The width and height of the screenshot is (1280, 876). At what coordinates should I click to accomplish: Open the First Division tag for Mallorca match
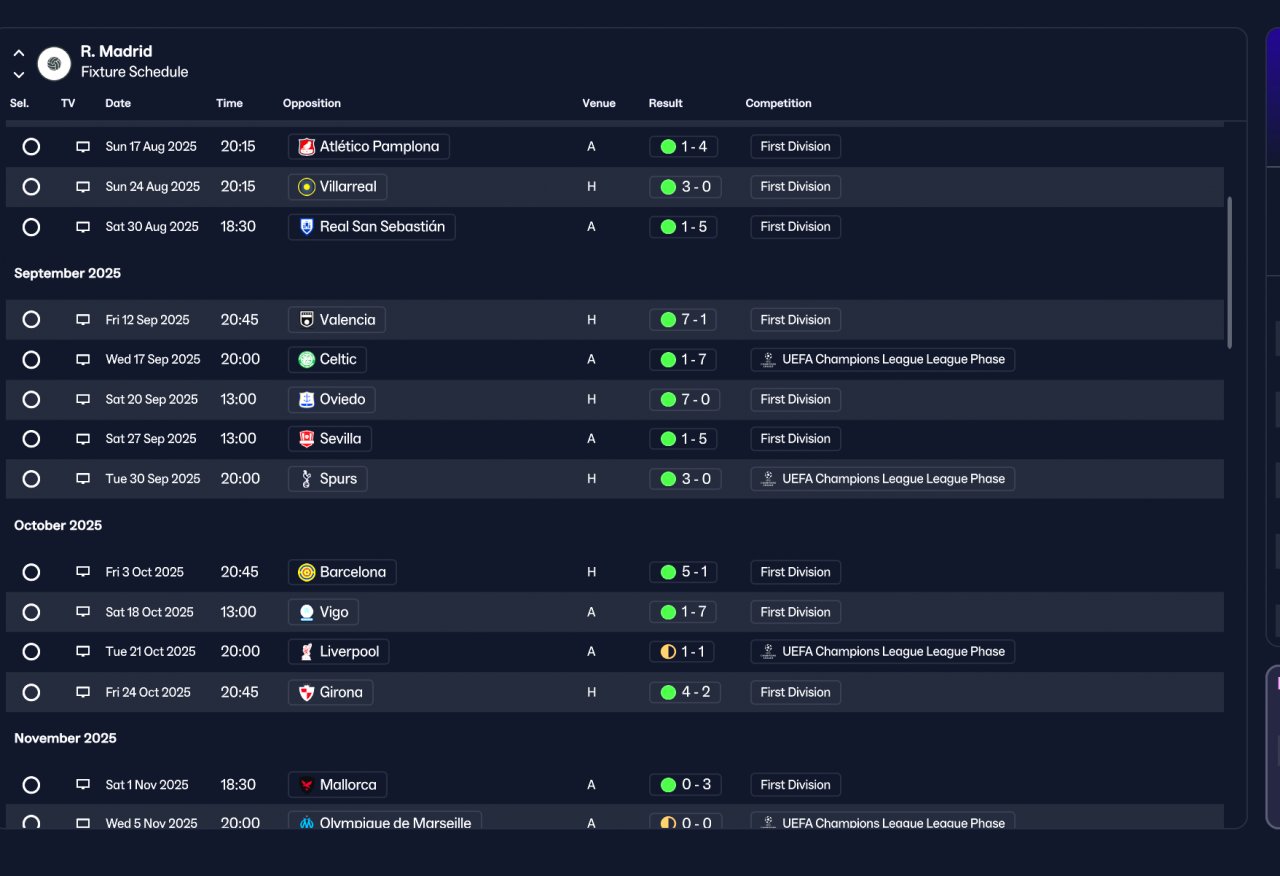(x=795, y=785)
